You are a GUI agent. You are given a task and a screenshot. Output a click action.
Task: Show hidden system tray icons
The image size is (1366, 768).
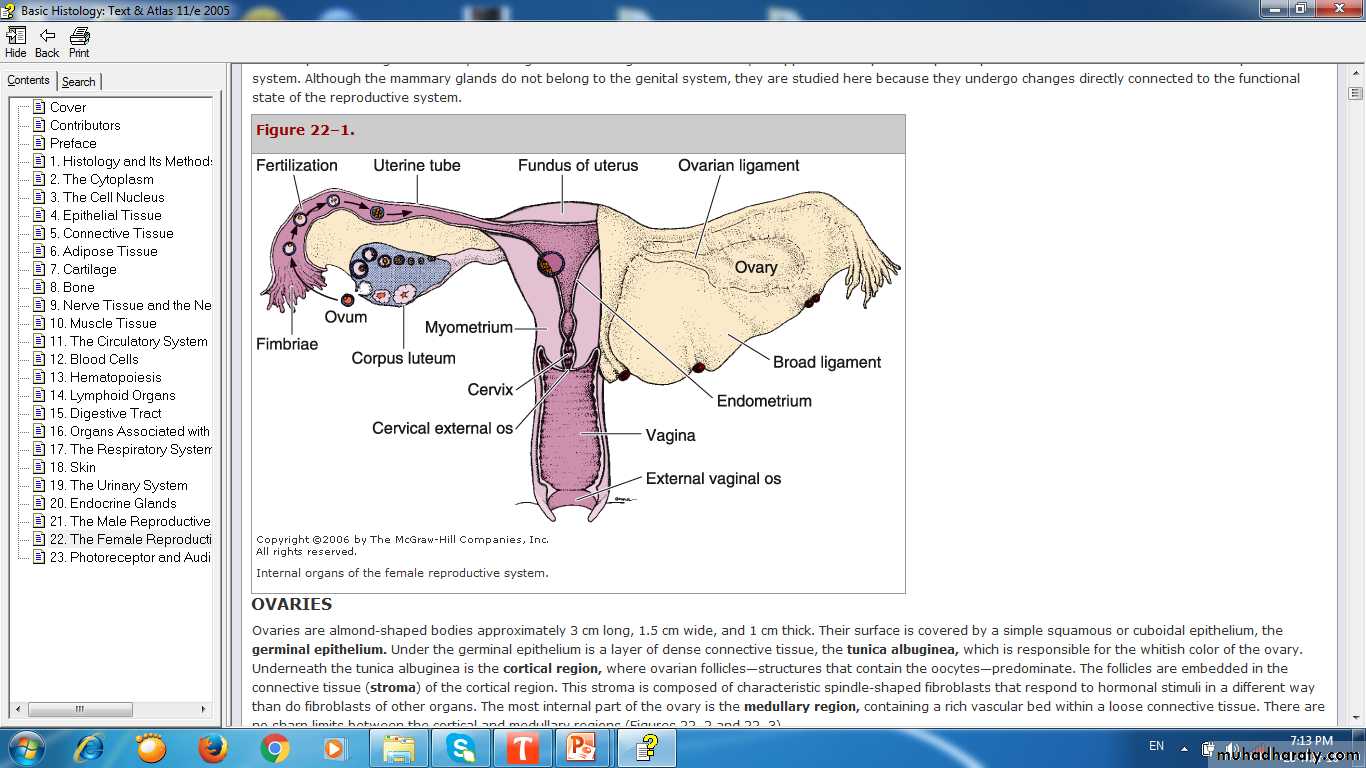[1184, 748]
